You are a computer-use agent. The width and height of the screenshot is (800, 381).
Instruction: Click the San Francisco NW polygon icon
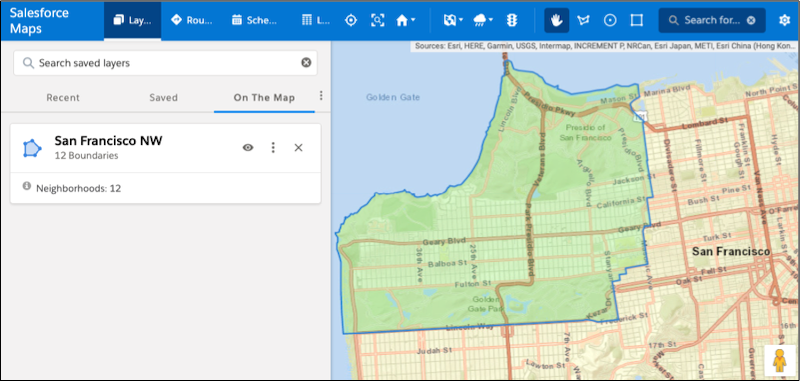pyautogui.click(x=32, y=148)
